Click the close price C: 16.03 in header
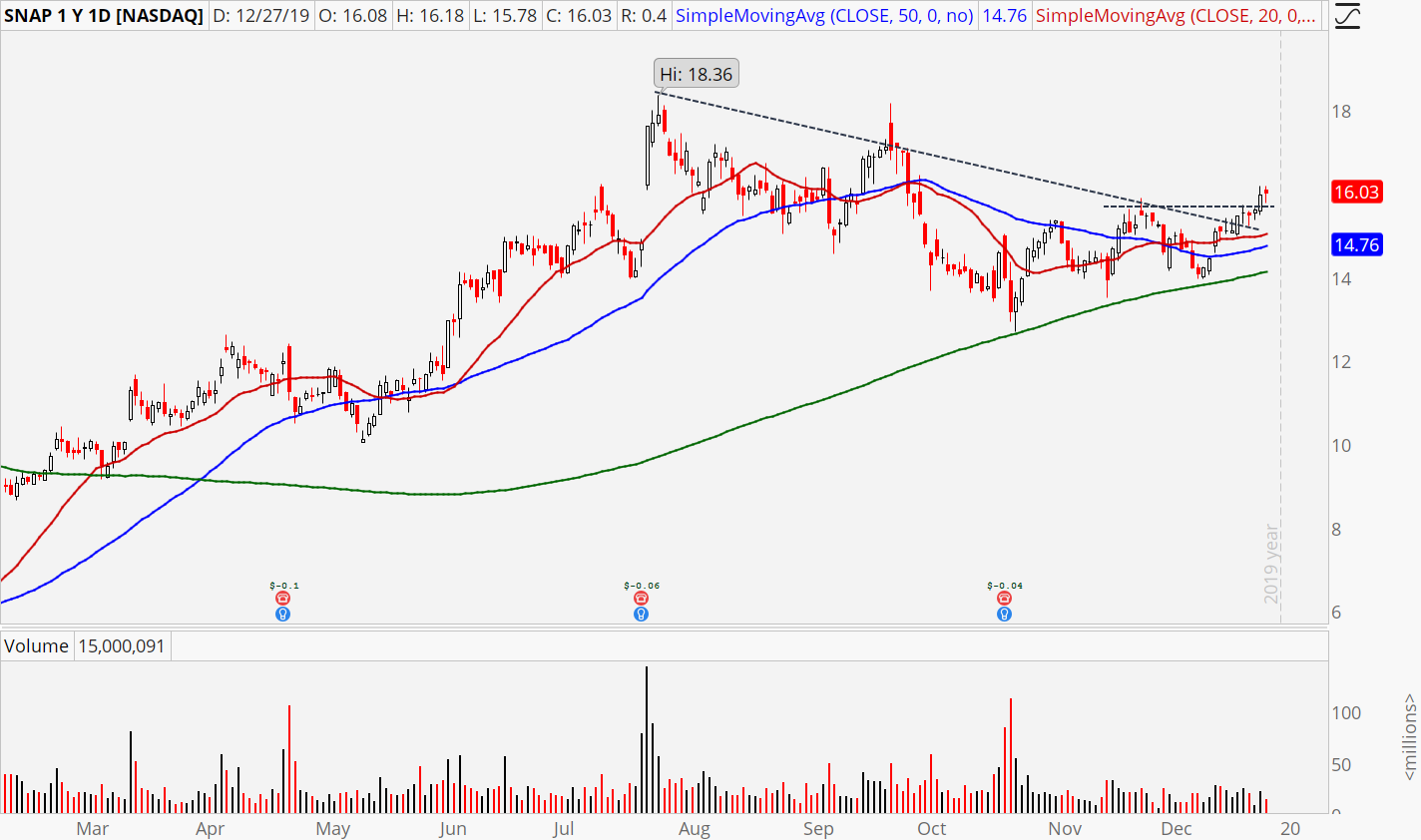 (579, 16)
